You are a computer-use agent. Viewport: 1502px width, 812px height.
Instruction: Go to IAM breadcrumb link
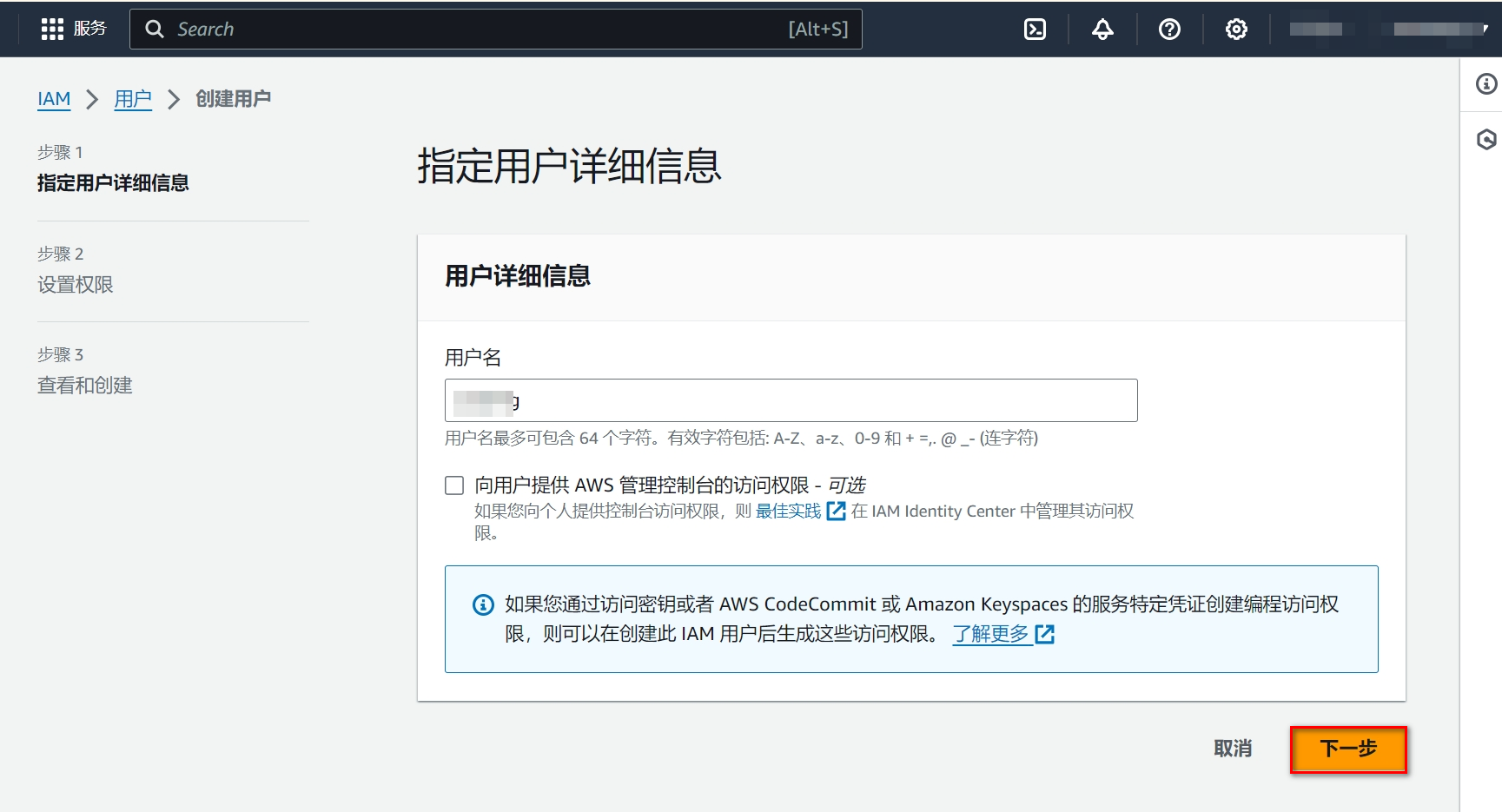click(x=54, y=99)
